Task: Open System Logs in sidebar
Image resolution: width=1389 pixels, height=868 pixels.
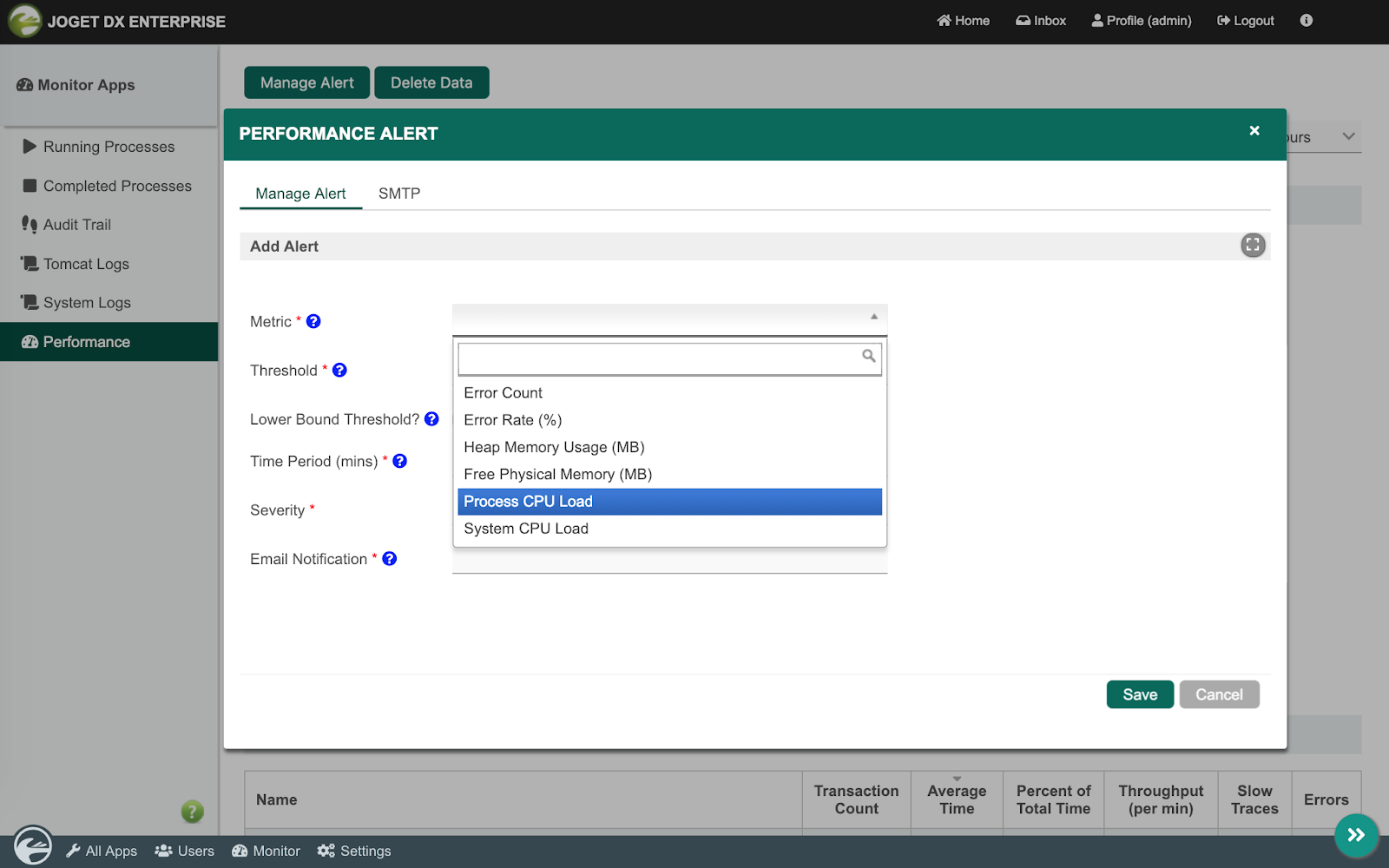Action: coord(109,303)
